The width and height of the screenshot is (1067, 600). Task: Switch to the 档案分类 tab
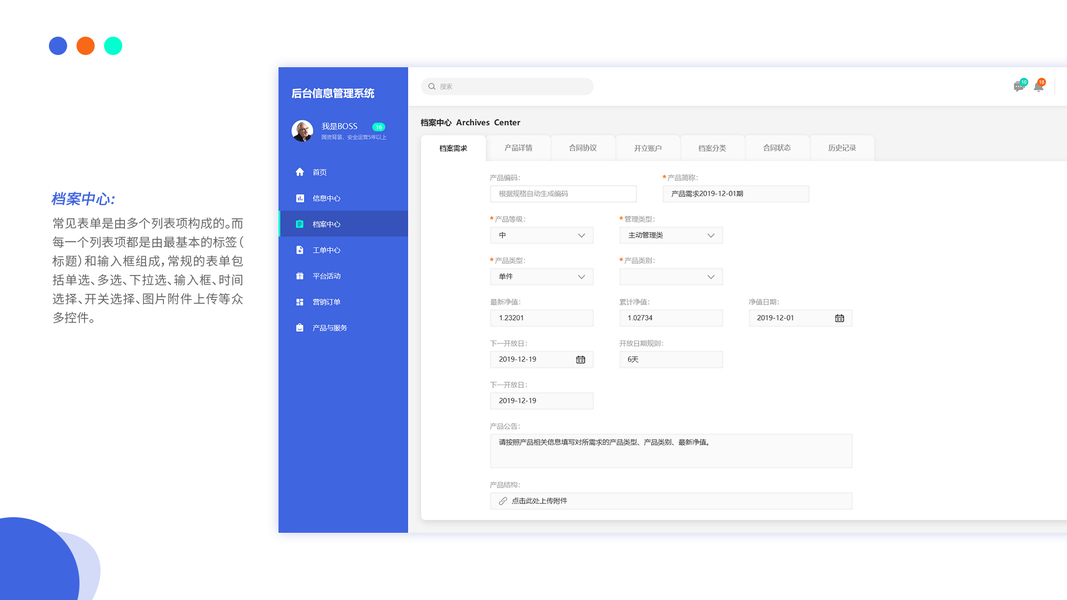(712, 148)
